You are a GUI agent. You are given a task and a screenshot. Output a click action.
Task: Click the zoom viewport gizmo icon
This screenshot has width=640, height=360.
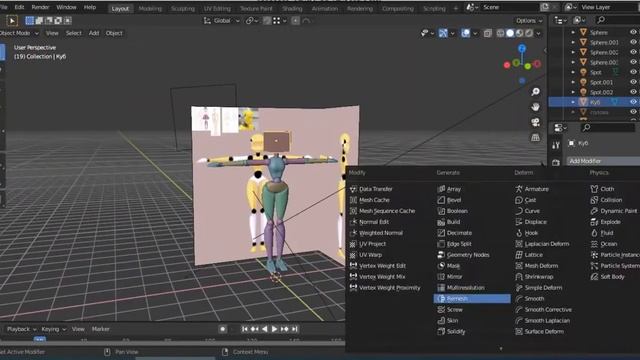(536, 92)
